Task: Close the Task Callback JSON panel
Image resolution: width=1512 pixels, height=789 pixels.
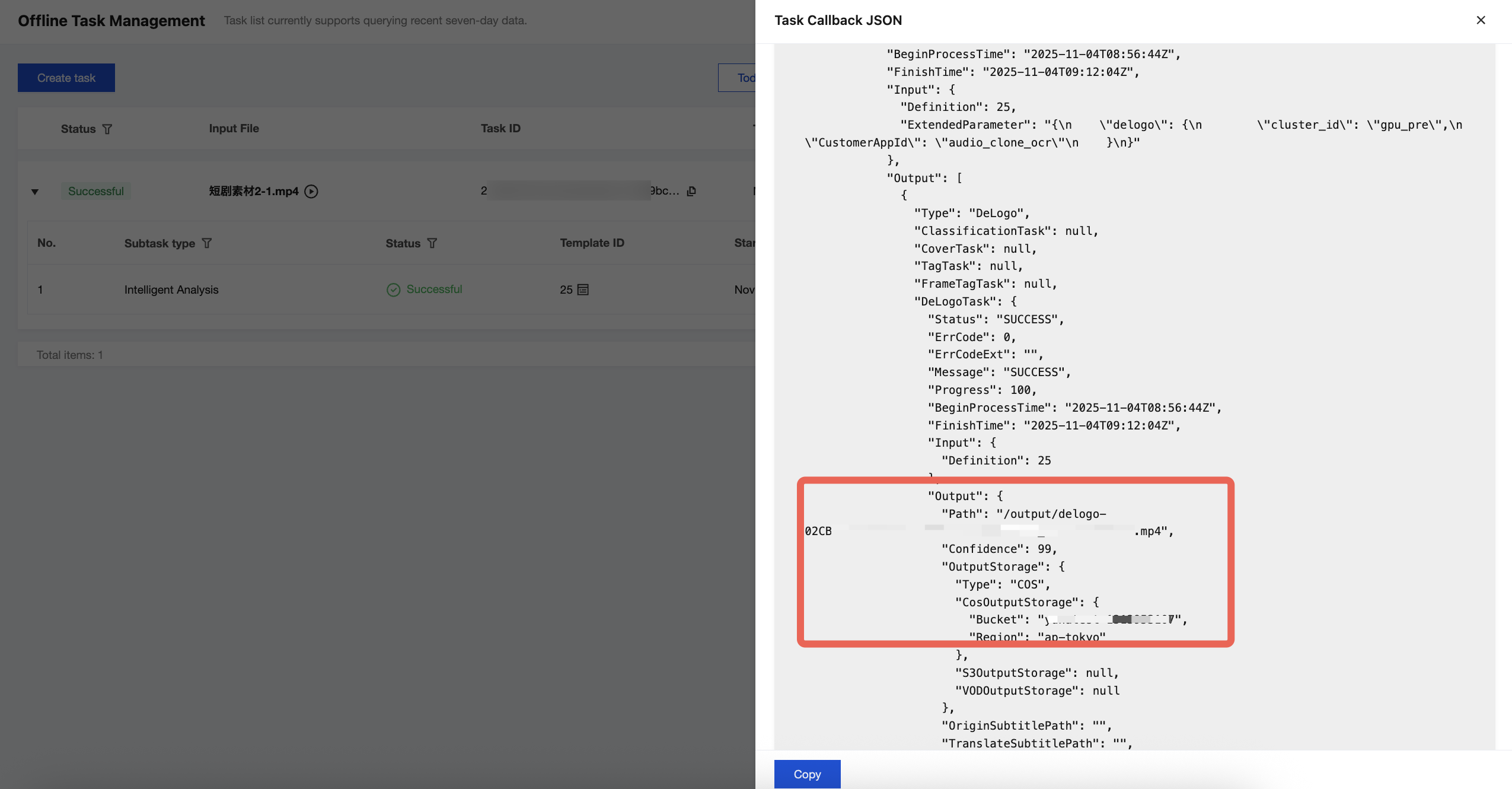Action: pos(1481,20)
